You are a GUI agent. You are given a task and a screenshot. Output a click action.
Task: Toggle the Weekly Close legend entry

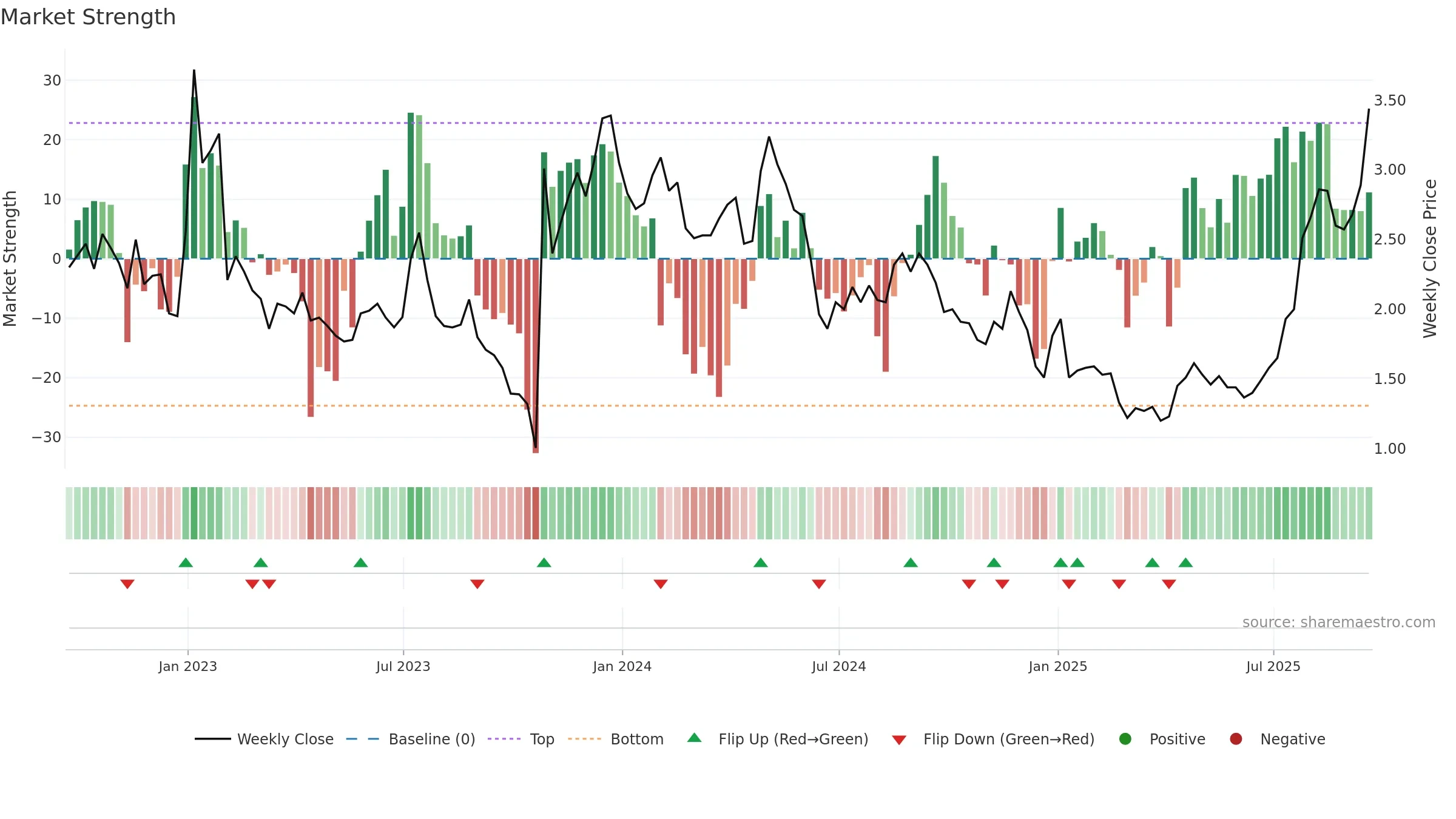(264, 739)
